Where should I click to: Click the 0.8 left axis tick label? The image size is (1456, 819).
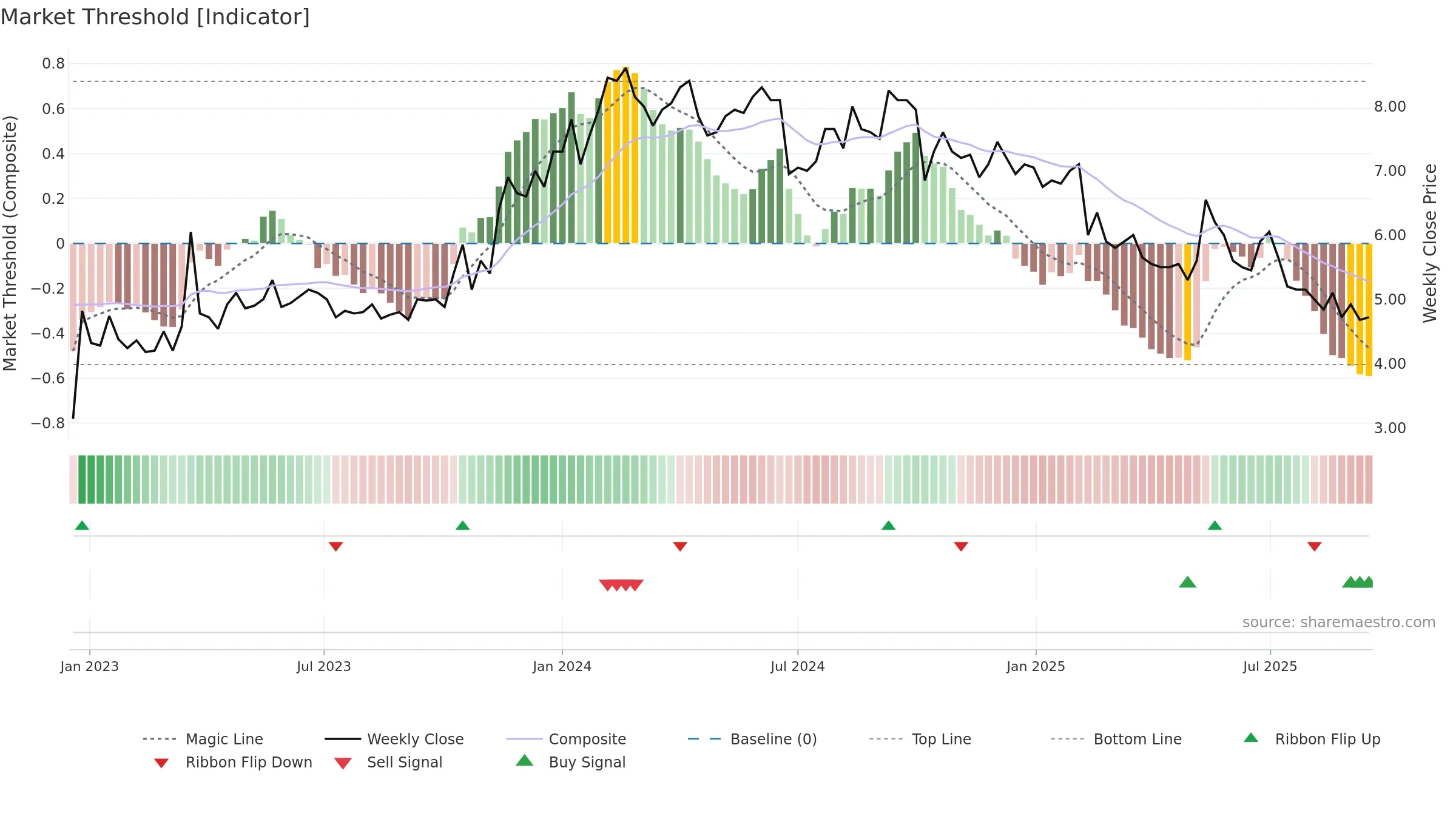coord(53,64)
